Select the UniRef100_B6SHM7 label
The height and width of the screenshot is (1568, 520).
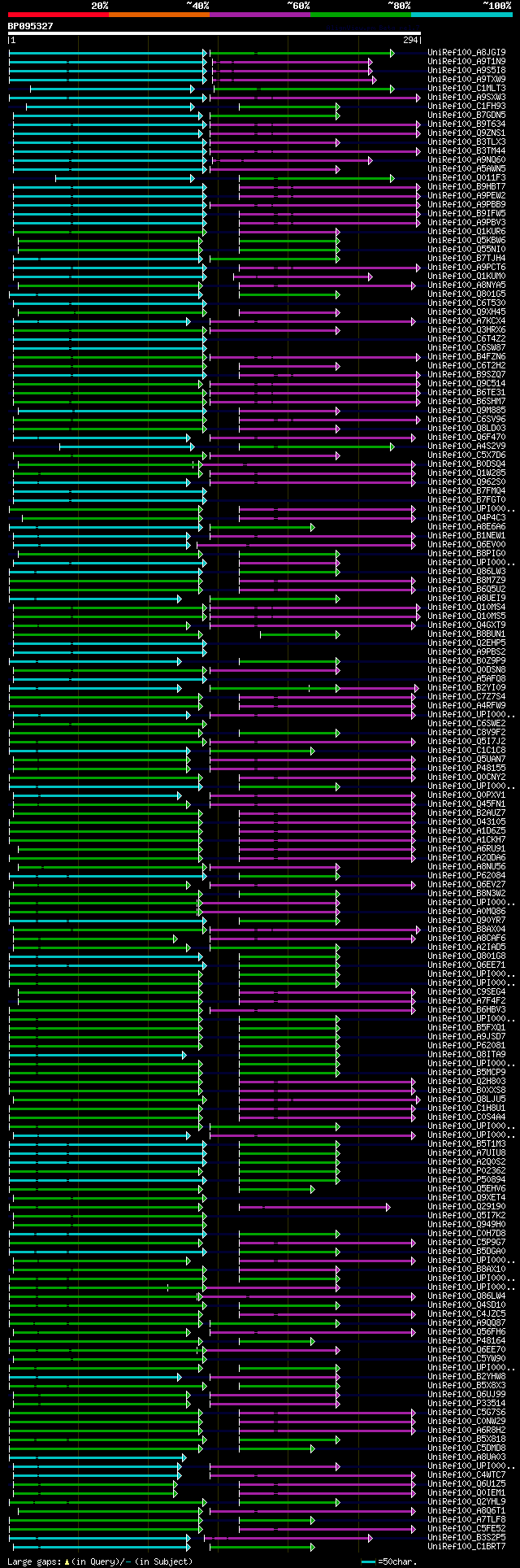(466, 402)
